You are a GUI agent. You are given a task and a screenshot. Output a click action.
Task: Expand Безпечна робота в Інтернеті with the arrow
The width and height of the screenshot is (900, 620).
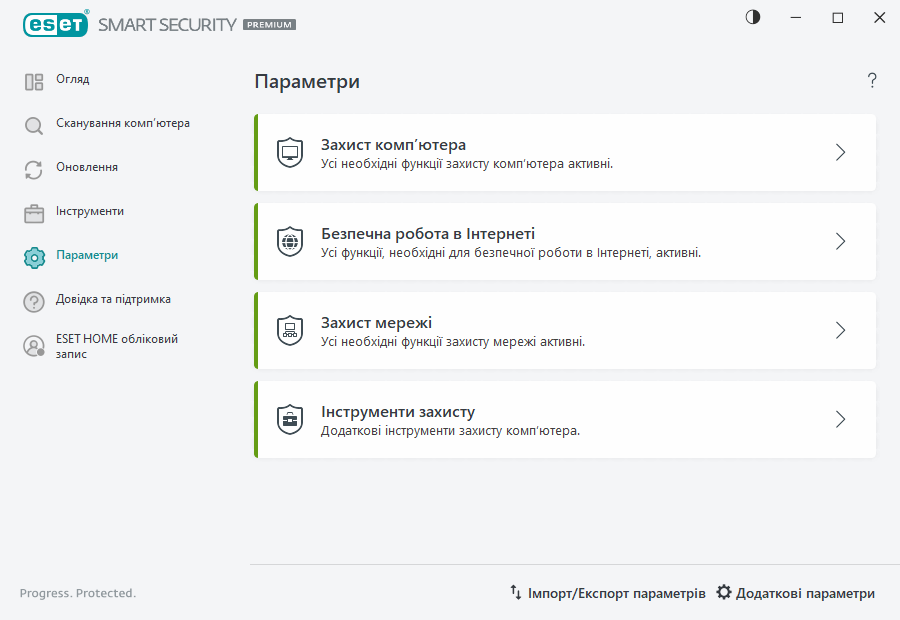840,240
